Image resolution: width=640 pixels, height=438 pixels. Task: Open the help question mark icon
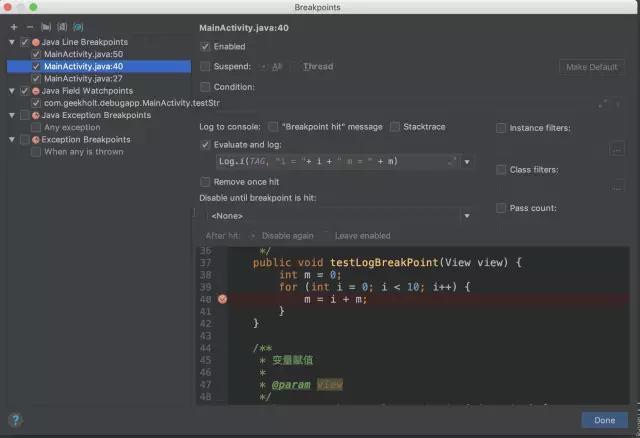point(16,420)
